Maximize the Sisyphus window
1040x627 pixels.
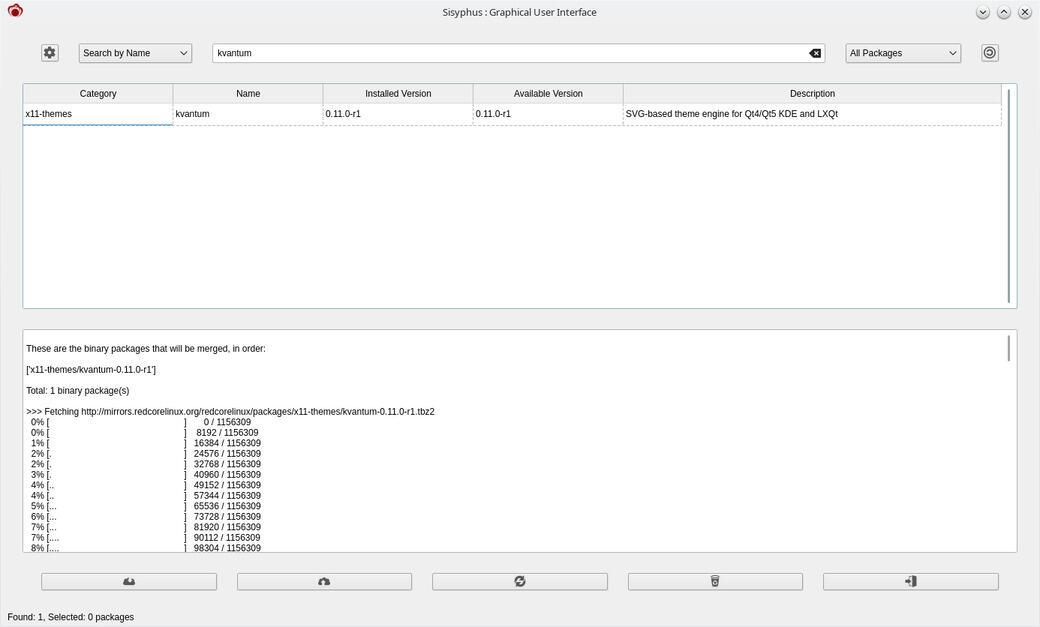click(x=1004, y=13)
